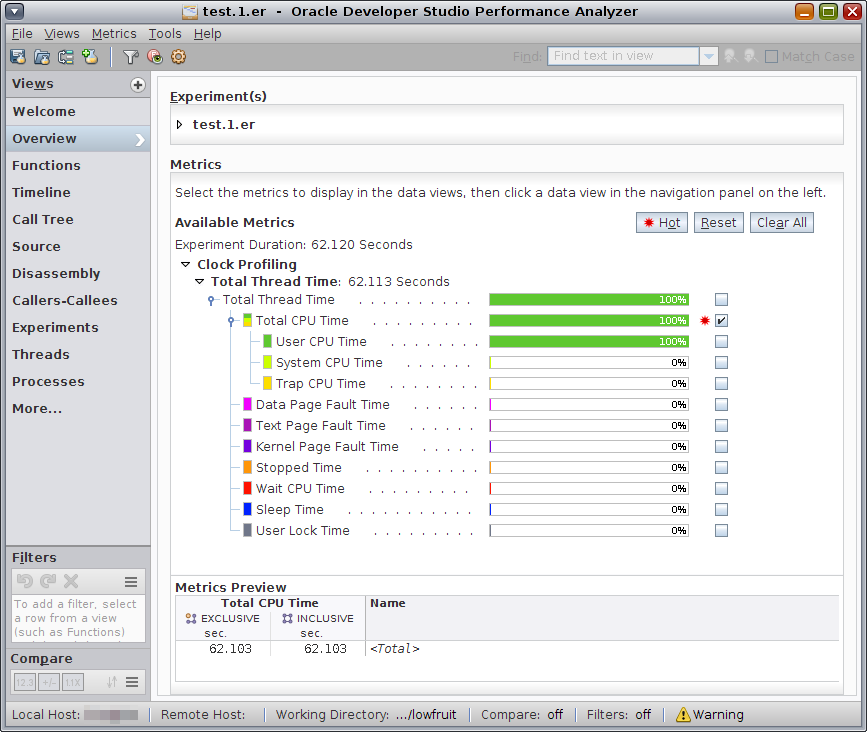Click the plus icon next to Views
Screen dimensions: 867x732
[x=138, y=85]
